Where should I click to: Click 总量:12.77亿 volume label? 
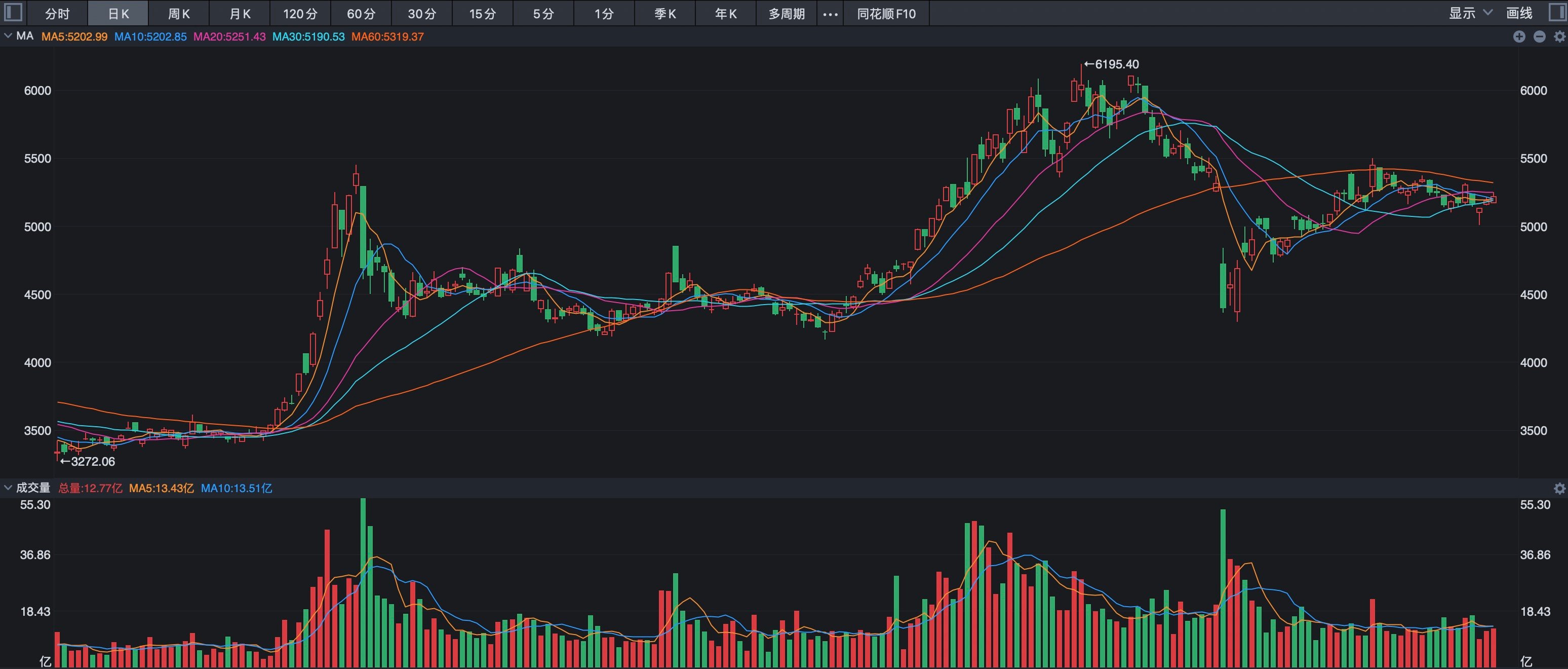(x=90, y=488)
